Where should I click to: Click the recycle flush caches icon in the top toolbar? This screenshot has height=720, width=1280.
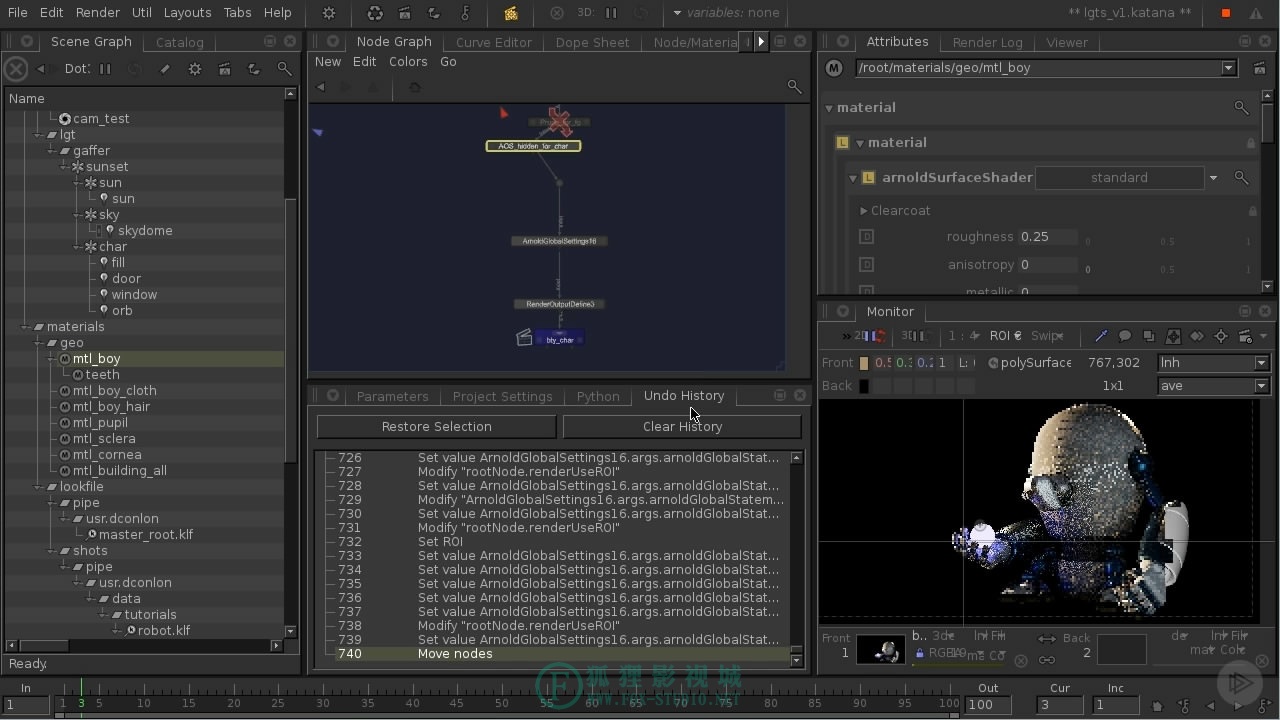tap(375, 13)
